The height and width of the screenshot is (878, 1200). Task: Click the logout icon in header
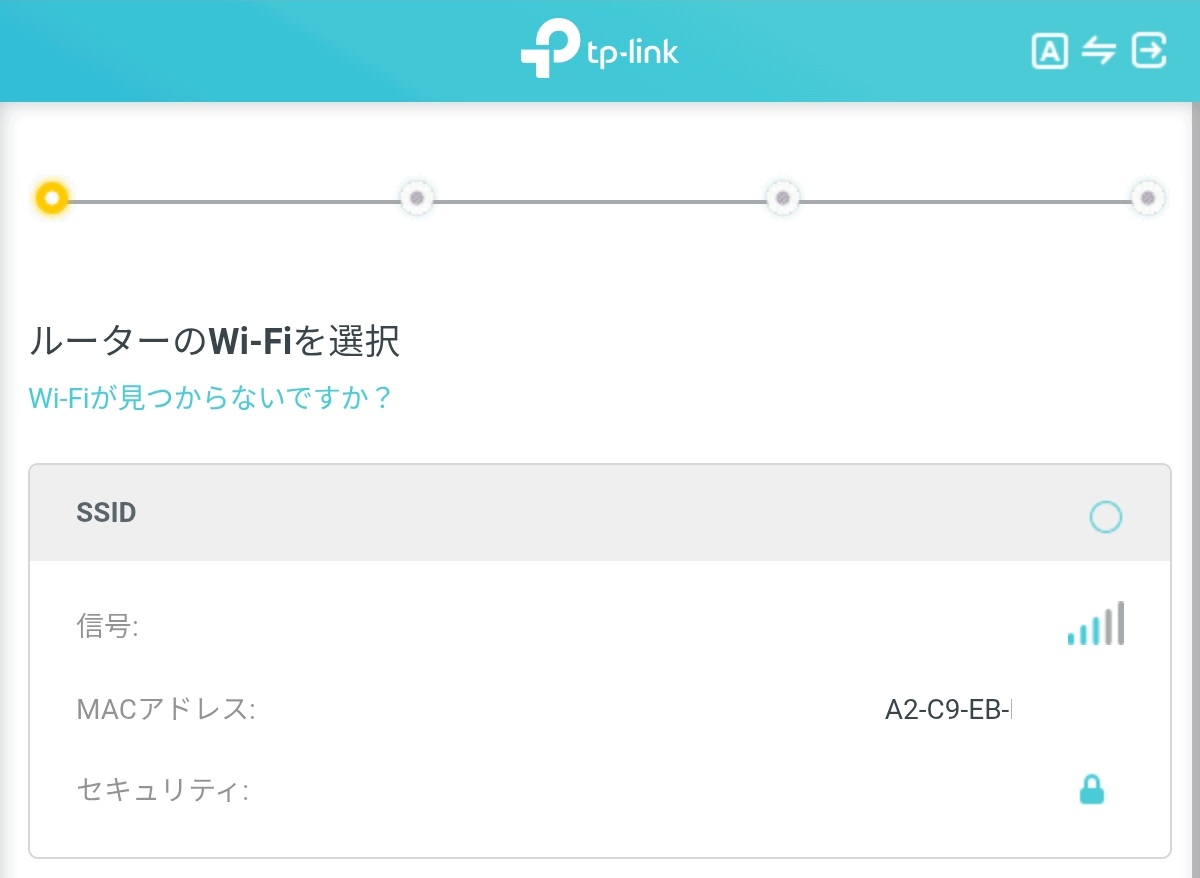[x=1149, y=50]
